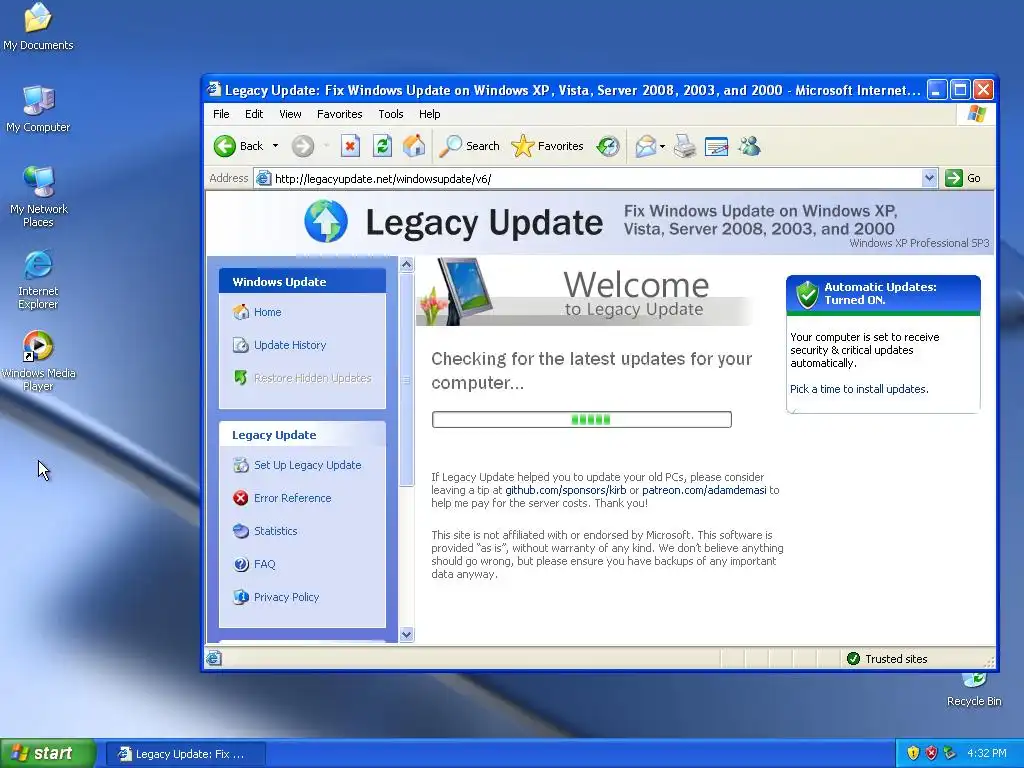Open the Help menu
Screen dimensions: 1024x768
click(429, 114)
